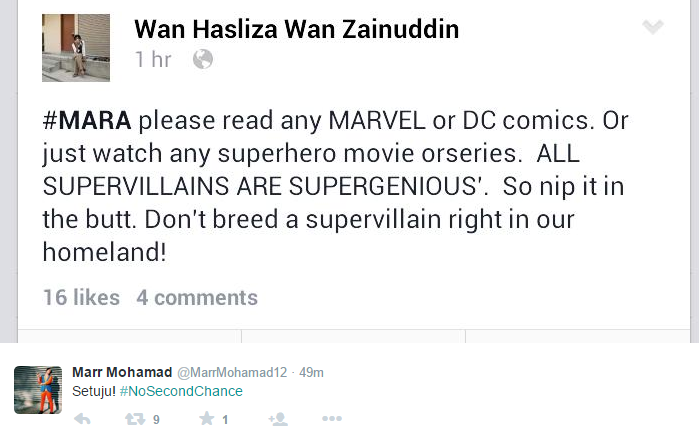Click Marr Mohamad's avatar thumbnail

tap(38, 390)
